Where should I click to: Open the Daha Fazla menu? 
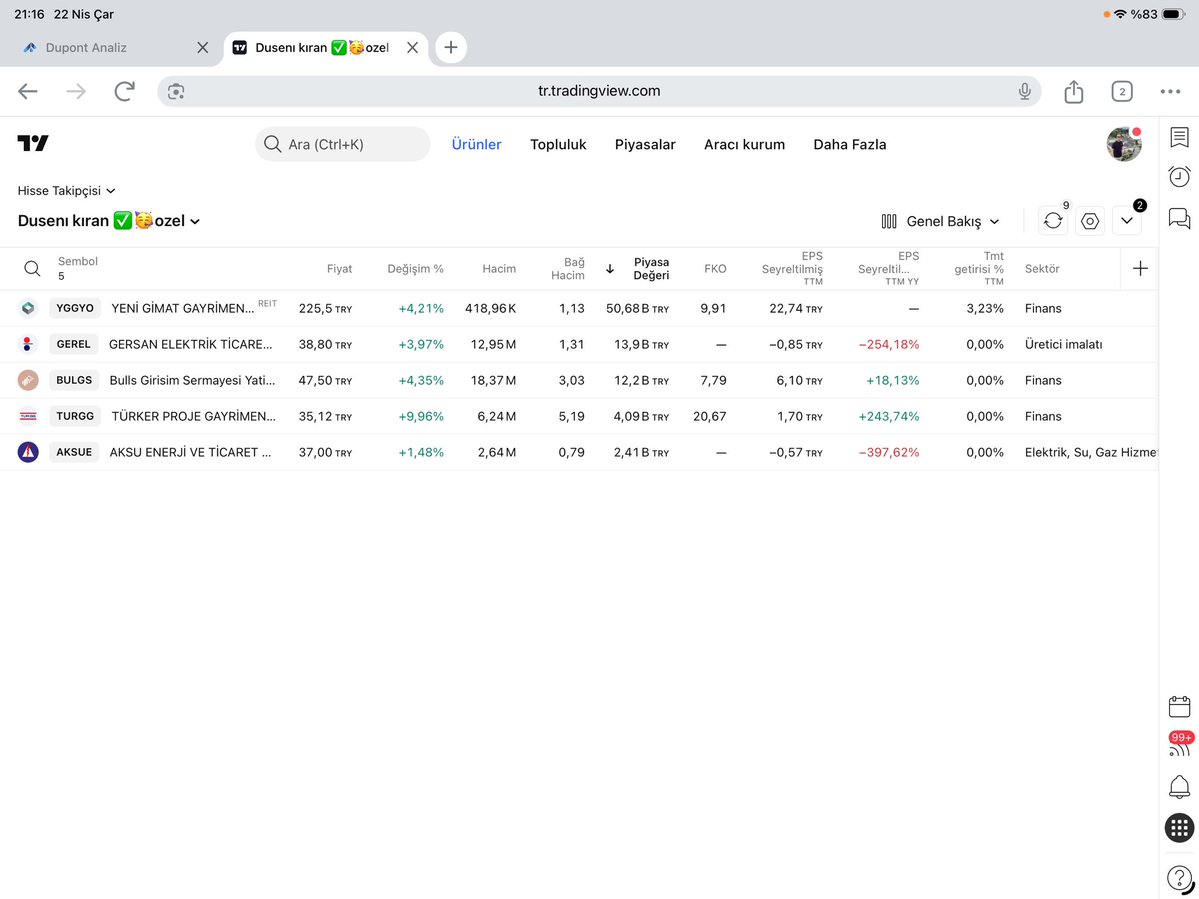click(850, 144)
